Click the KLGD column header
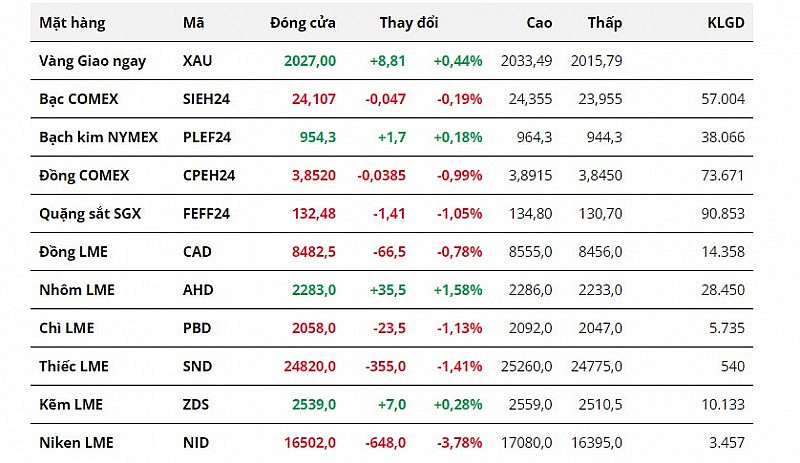Viewport: 800px width, 463px height. click(725, 22)
